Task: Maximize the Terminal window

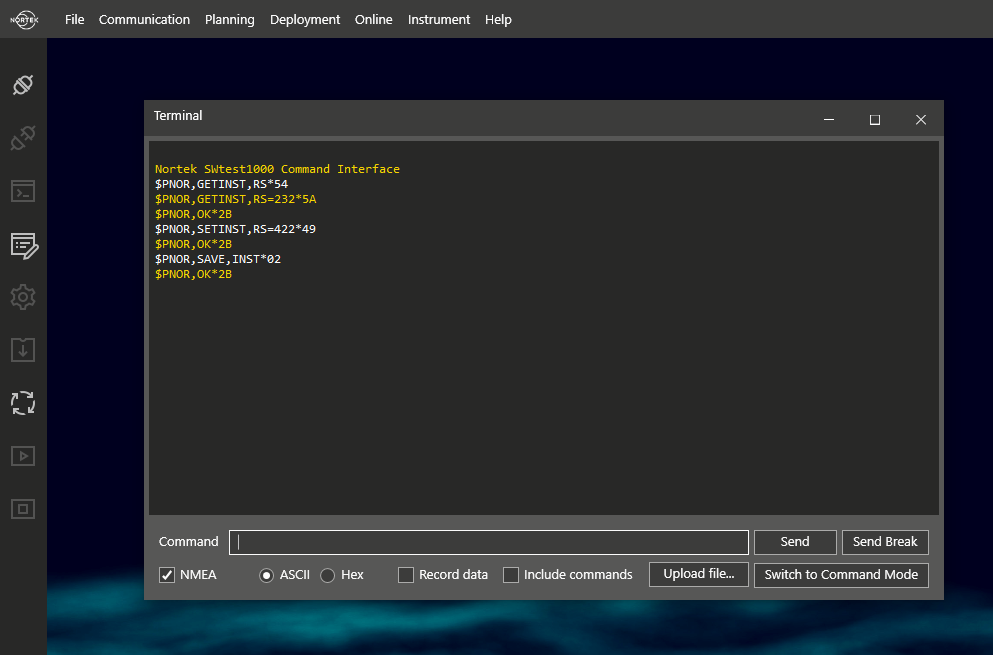Action: pos(875,119)
